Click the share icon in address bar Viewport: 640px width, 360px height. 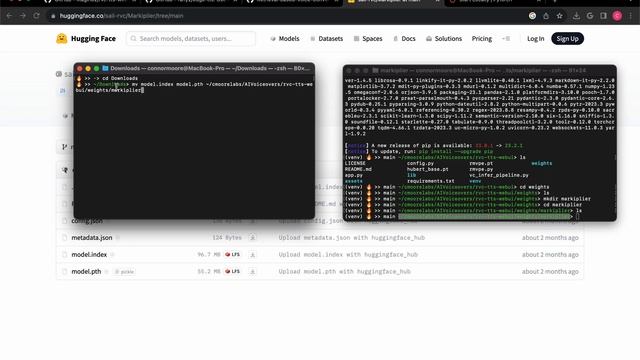[546, 16]
